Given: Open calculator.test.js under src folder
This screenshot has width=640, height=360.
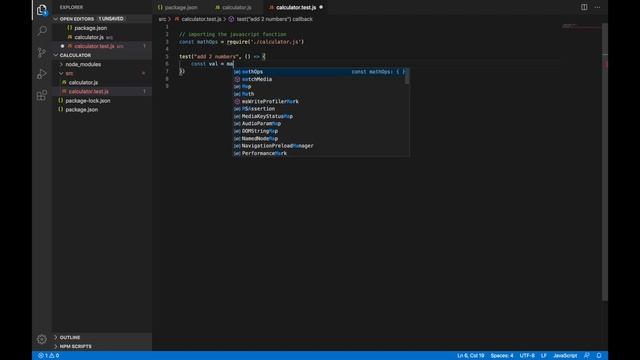Looking at the screenshot, I should (89, 91).
